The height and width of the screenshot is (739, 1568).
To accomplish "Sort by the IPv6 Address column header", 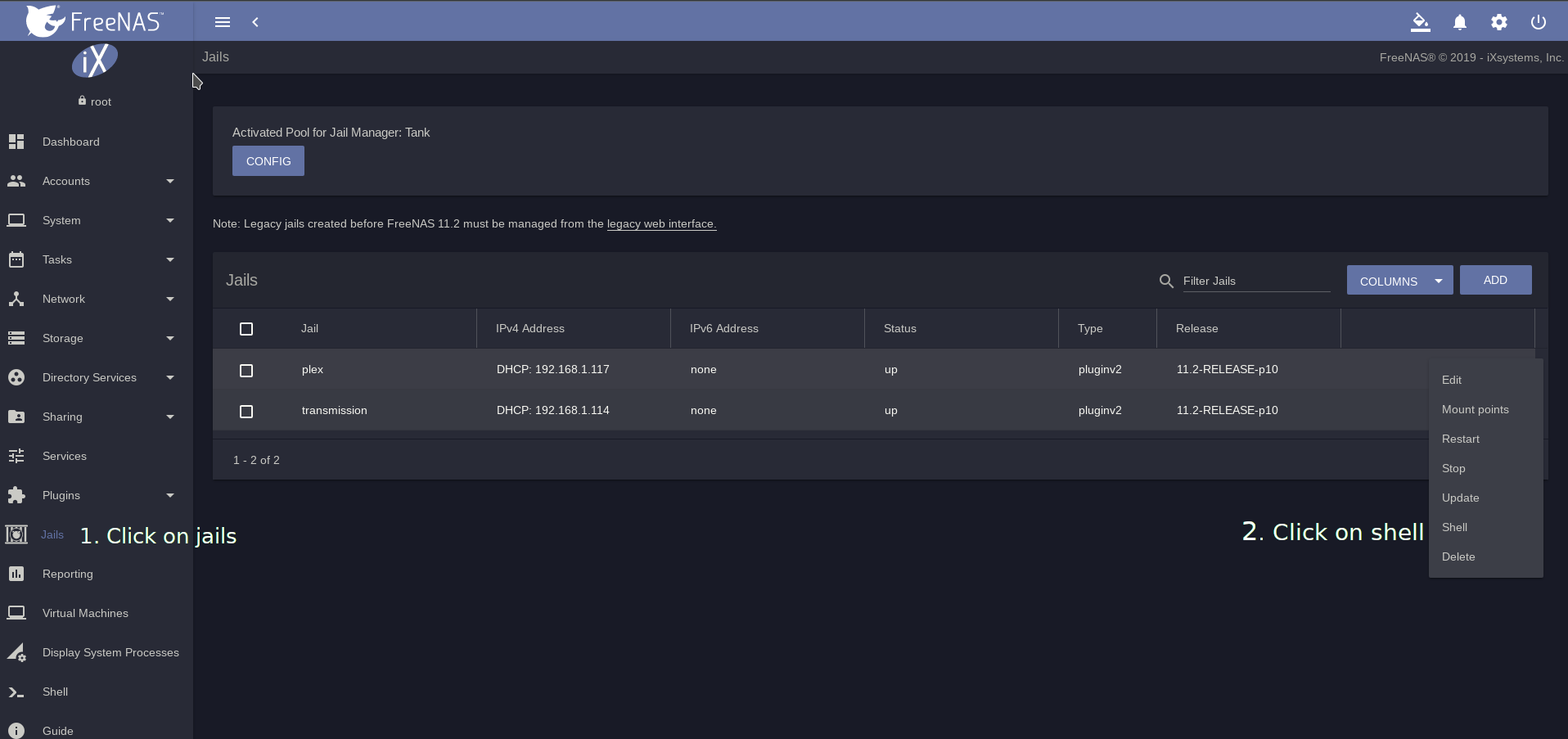I will 724,328.
